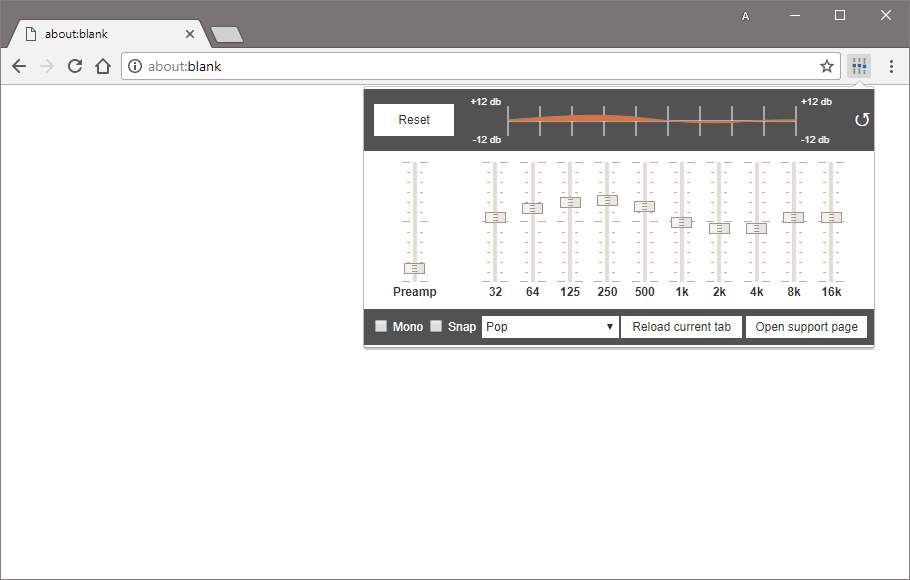Open the Pop preset dropdown
The width and height of the screenshot is (910, 580).
click(549, 326)
